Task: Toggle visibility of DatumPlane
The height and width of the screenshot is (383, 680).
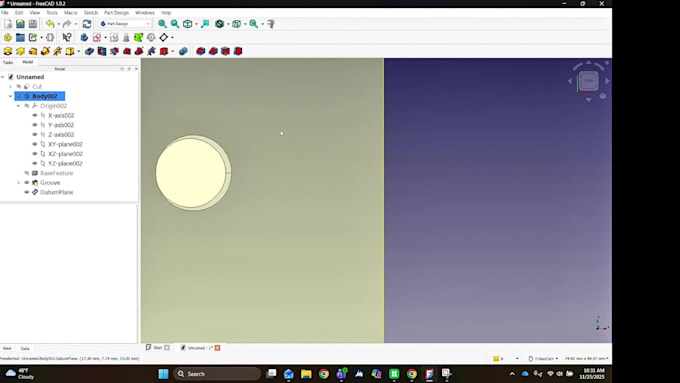Action: pyautogui.click(x=27, y=192)
